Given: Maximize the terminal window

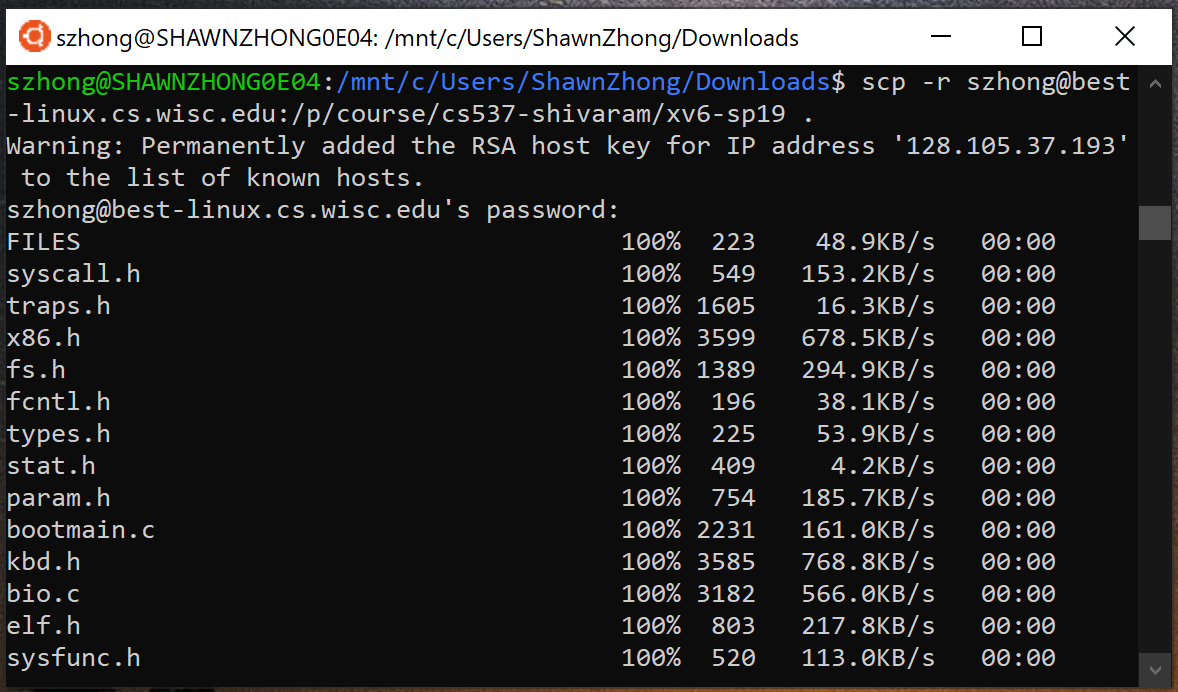Looking at the screenshot, I should pyautogui.click(x=1032, y=38).
